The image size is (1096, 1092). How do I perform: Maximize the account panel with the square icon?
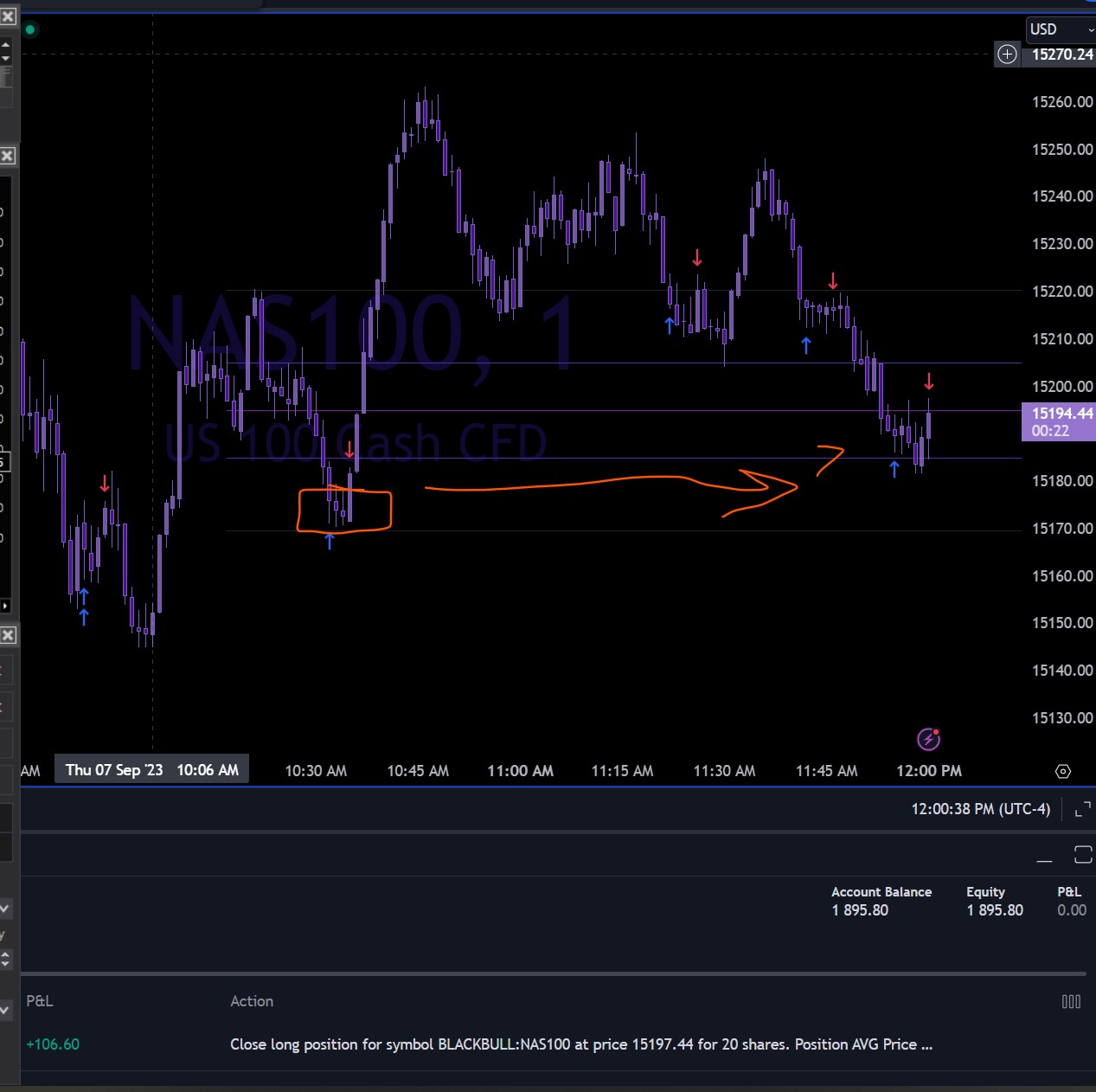pyautogui.click(x=1083, y=855)
